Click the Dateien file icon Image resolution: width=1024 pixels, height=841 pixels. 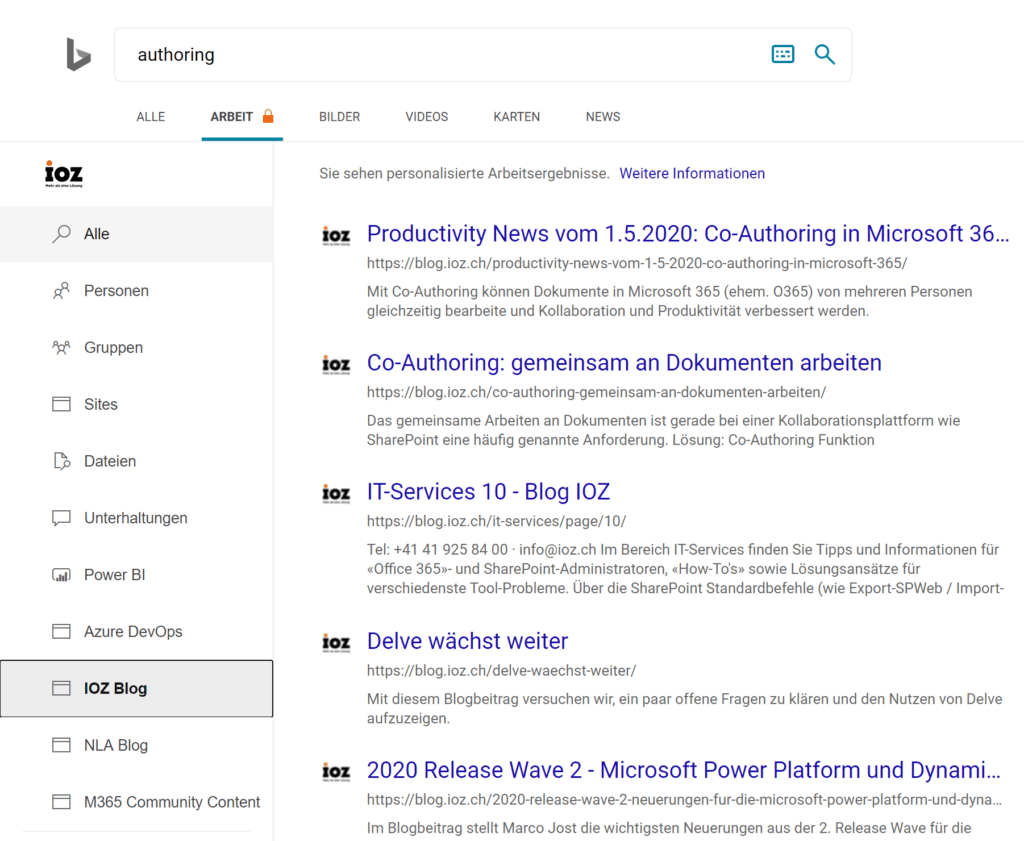tap(61, 461)
